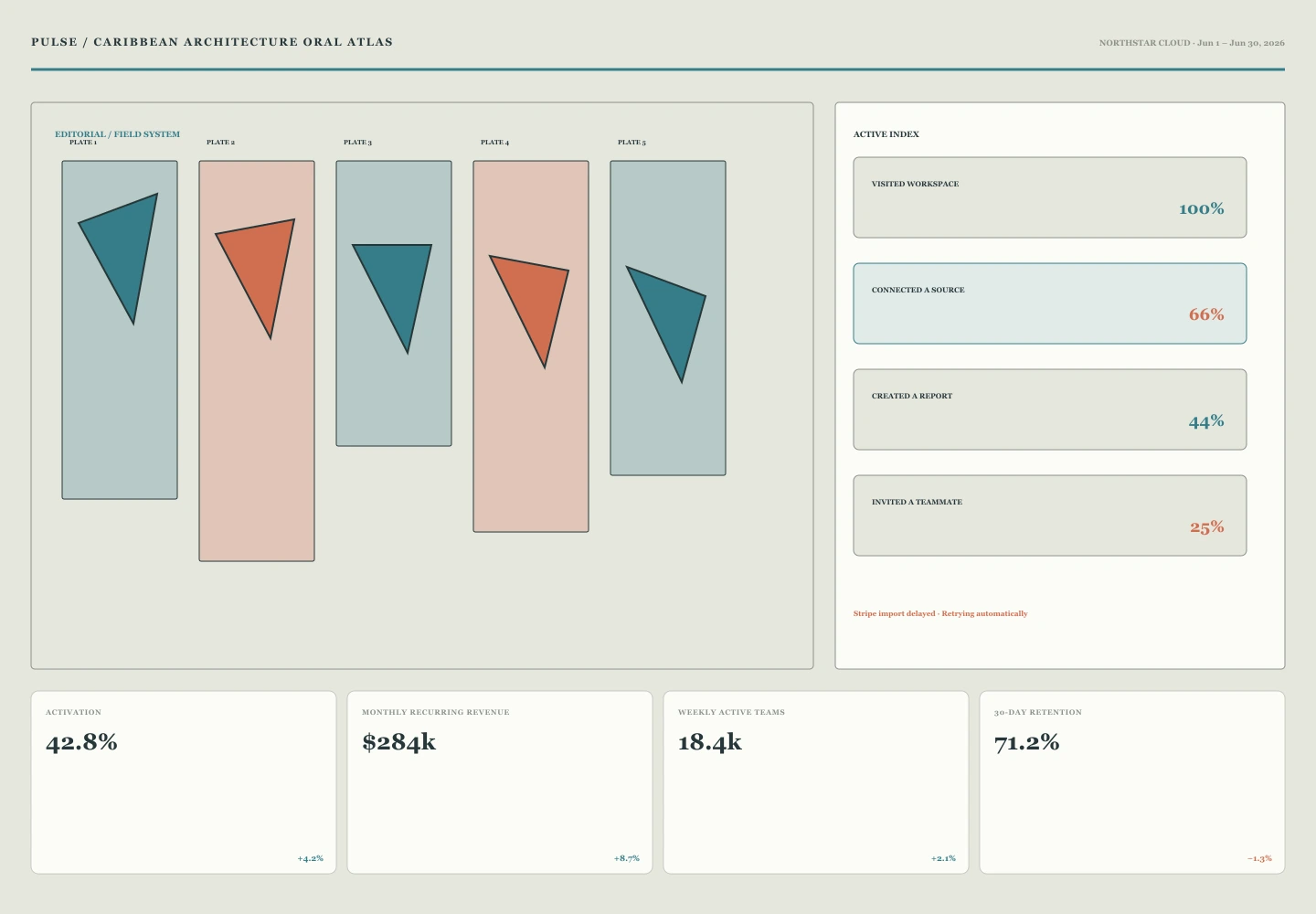1316x914 pixels.
Task: Click the "+8.7%" change figure
Action: point(627,858)
